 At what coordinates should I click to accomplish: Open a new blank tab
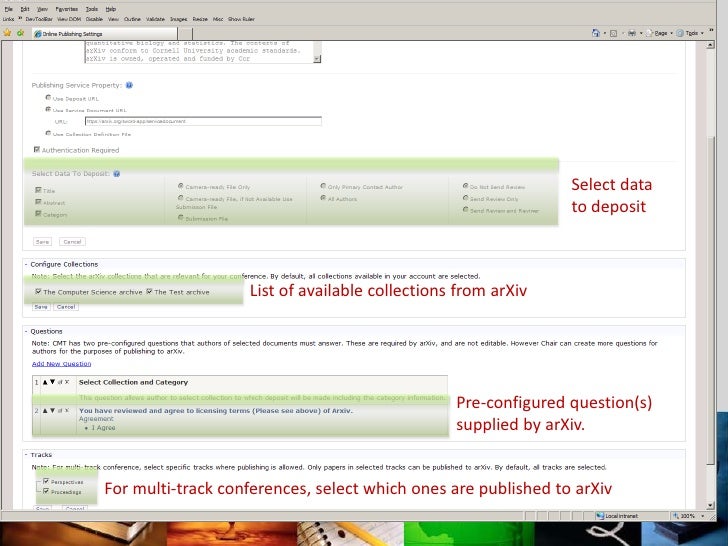click(x=186, y=34)
